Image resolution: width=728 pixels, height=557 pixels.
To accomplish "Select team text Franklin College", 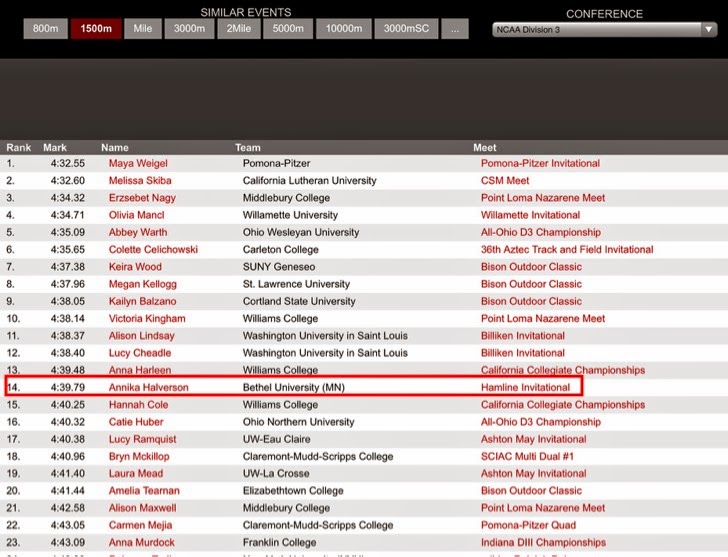I will tap(280, 542).
